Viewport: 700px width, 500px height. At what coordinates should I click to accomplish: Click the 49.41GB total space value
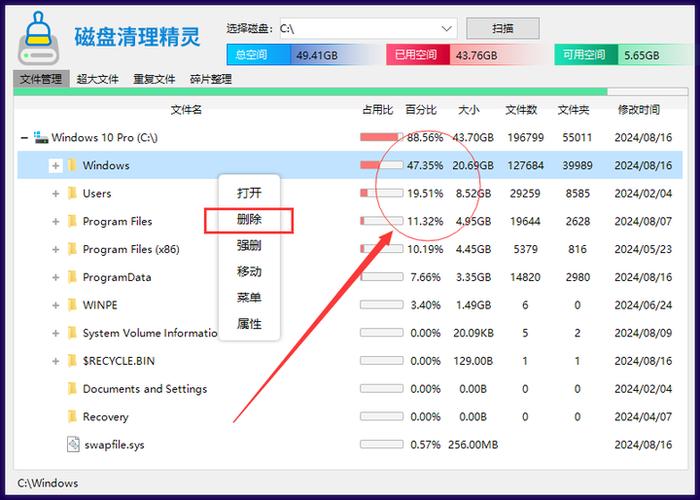(317, 55)
